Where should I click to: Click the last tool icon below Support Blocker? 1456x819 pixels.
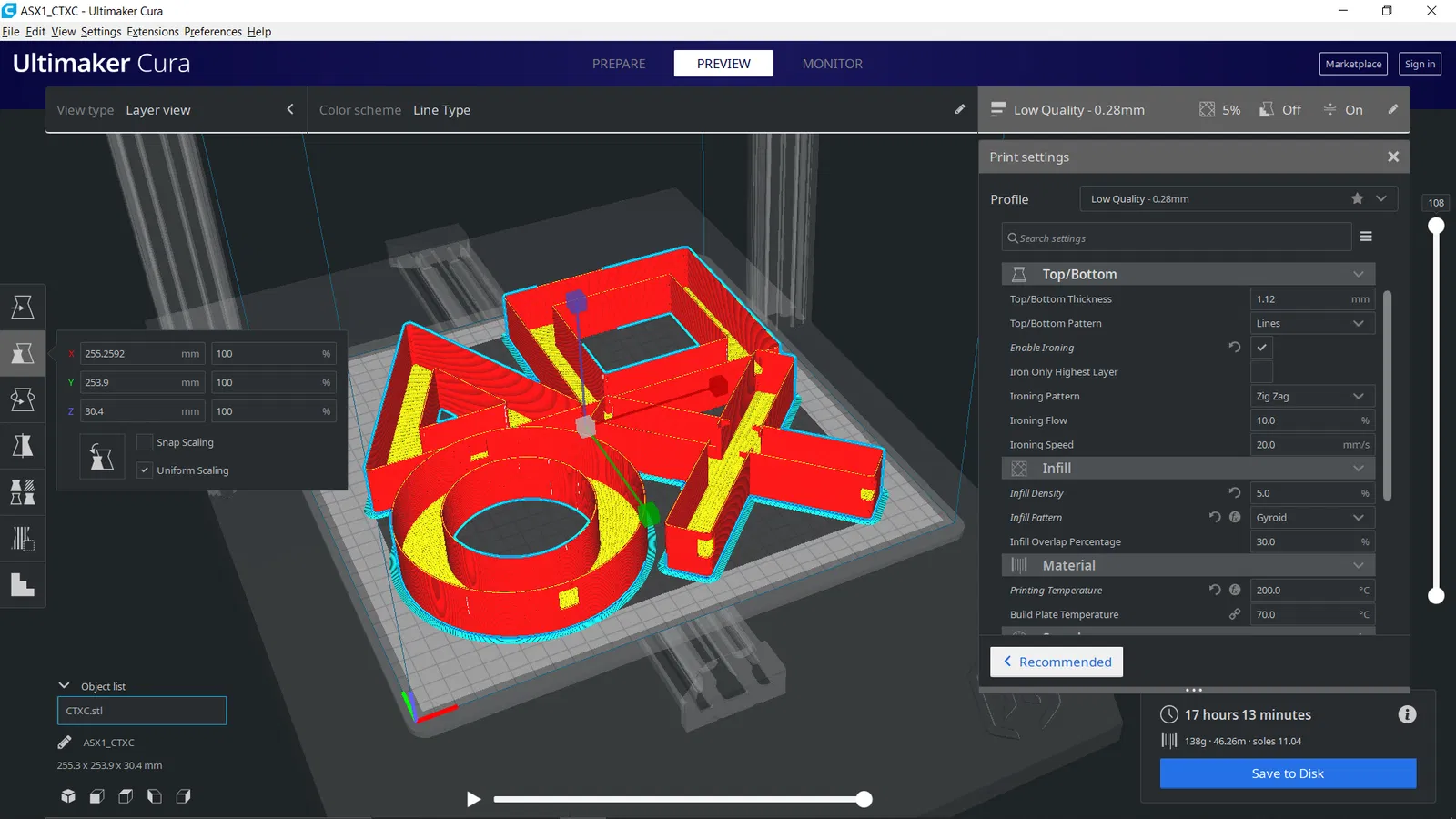tap(23, 585)
